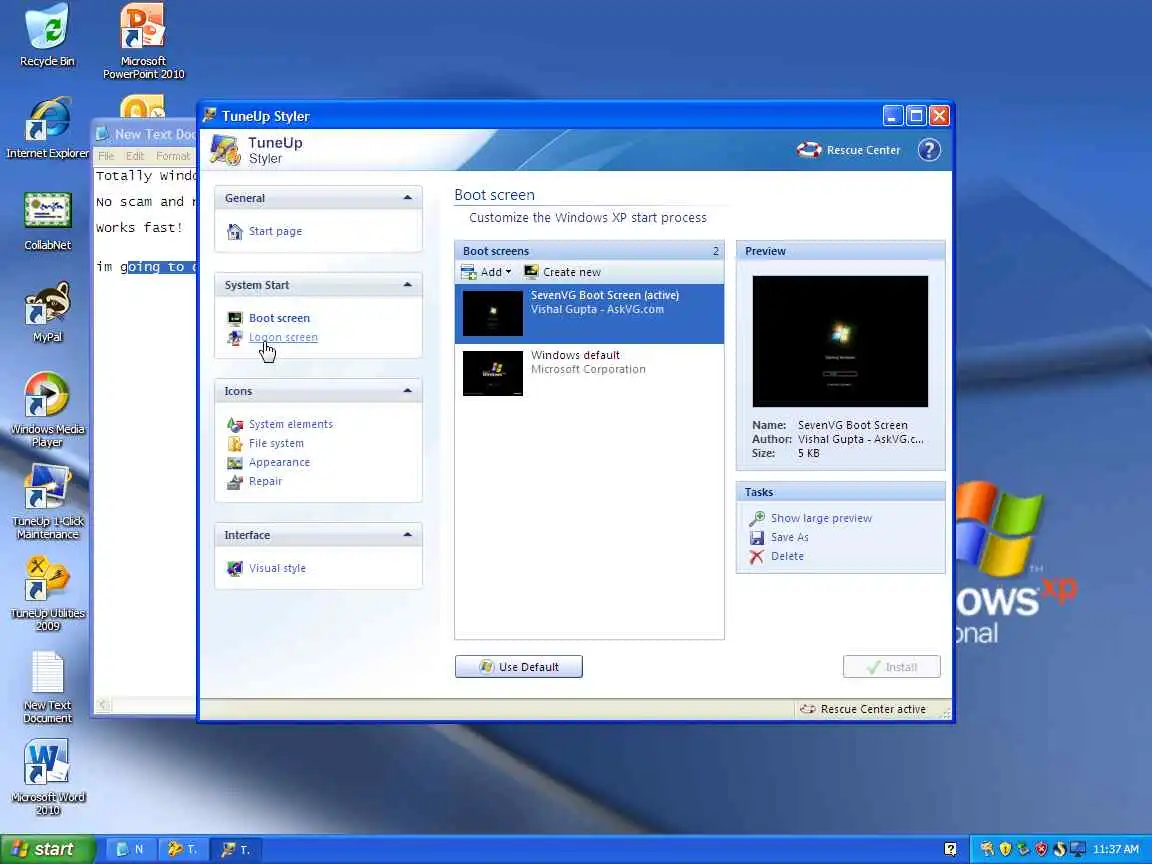Click the Logon screen sidebar icon
Image resolution: width=1152 pixels, height=864 pixels.
235,337
